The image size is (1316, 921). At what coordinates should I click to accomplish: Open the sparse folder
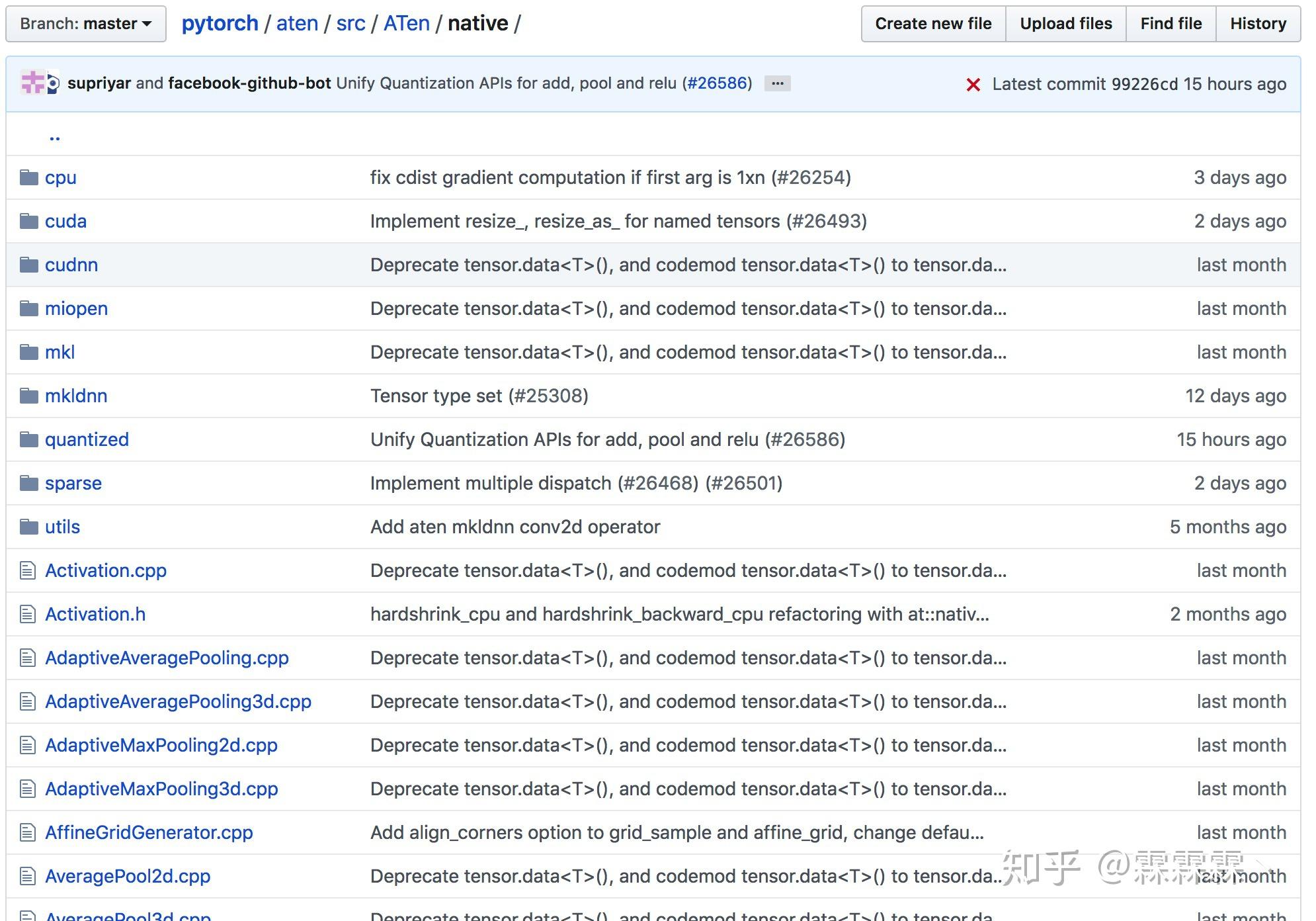click(x=73, y=483)
